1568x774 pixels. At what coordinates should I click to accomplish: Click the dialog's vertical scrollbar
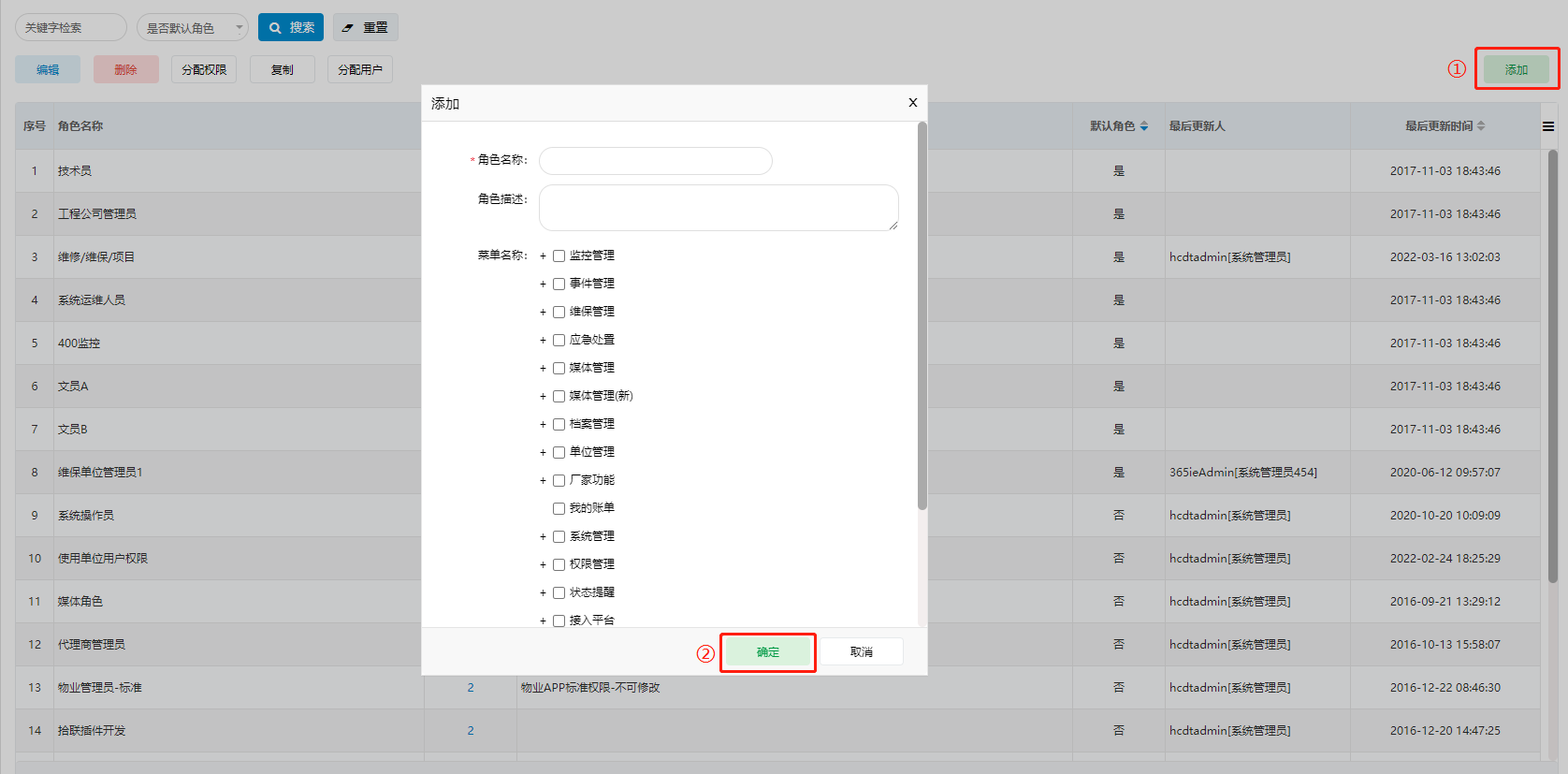[x=922, y=316]
